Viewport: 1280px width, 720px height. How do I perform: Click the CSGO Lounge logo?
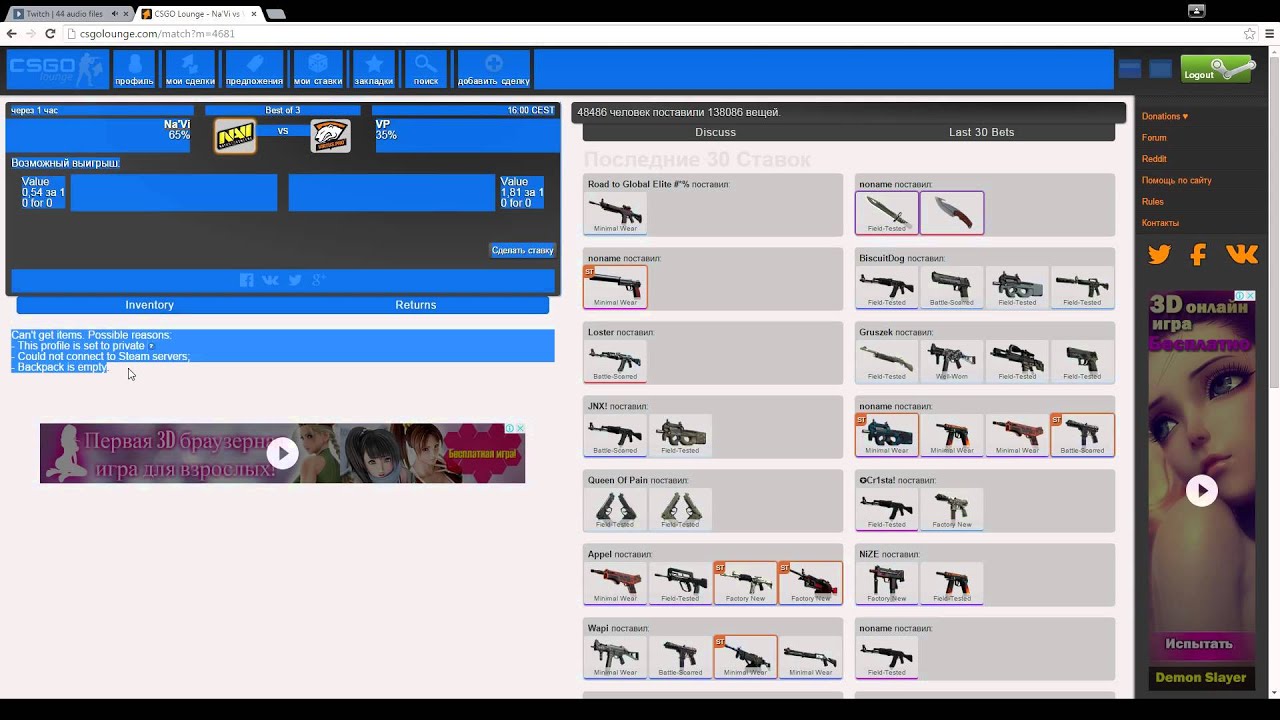pyautogui.click(x=57, y=70)
